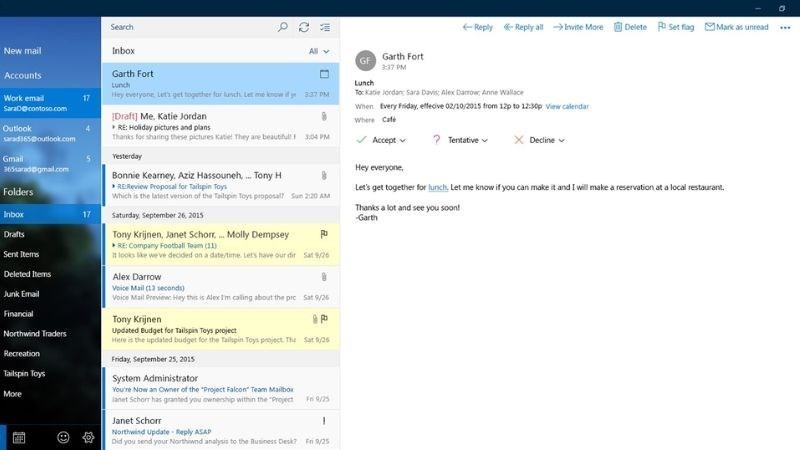Open the System Administrator message
This screenshot has width=800, height=450.
[x=220, y=388]
